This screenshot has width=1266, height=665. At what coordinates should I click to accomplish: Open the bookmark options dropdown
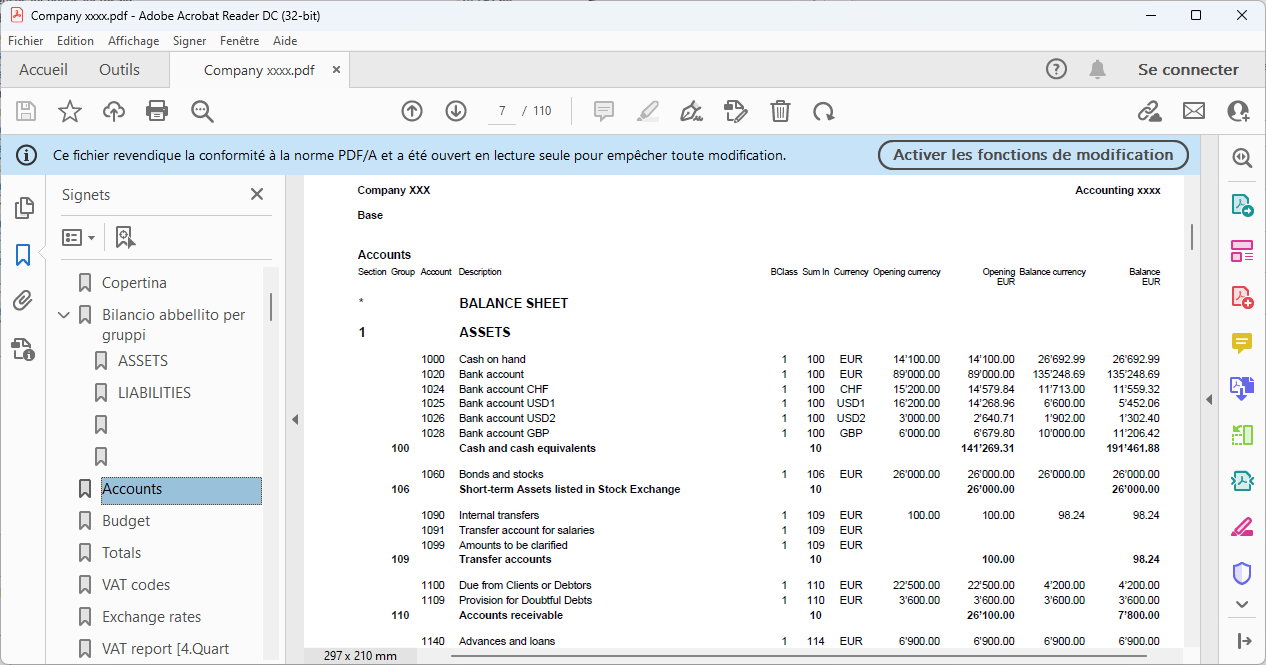(x=79, y=237)
